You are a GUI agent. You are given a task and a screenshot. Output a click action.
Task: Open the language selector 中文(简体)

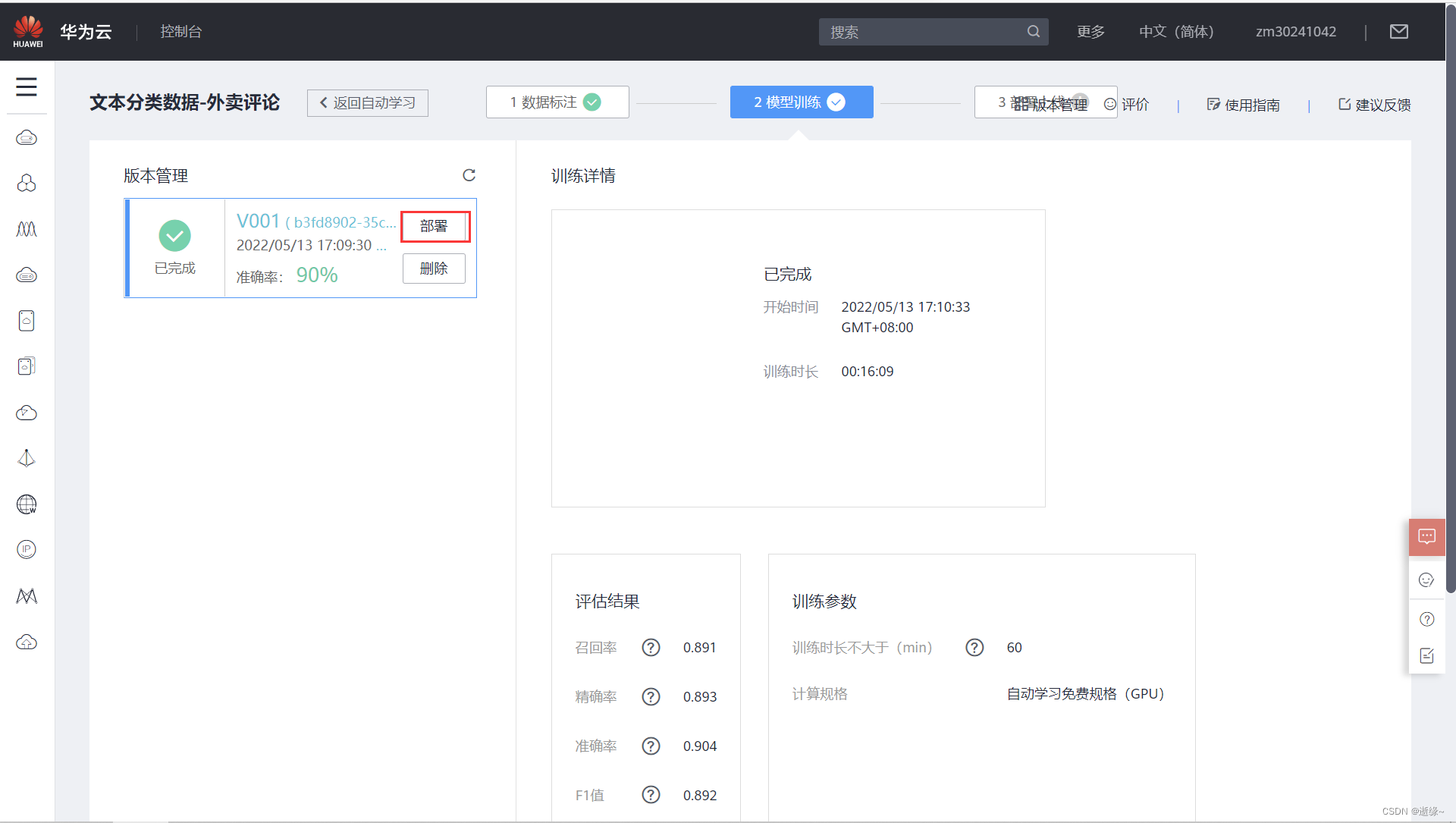[x=1176, y=32]
